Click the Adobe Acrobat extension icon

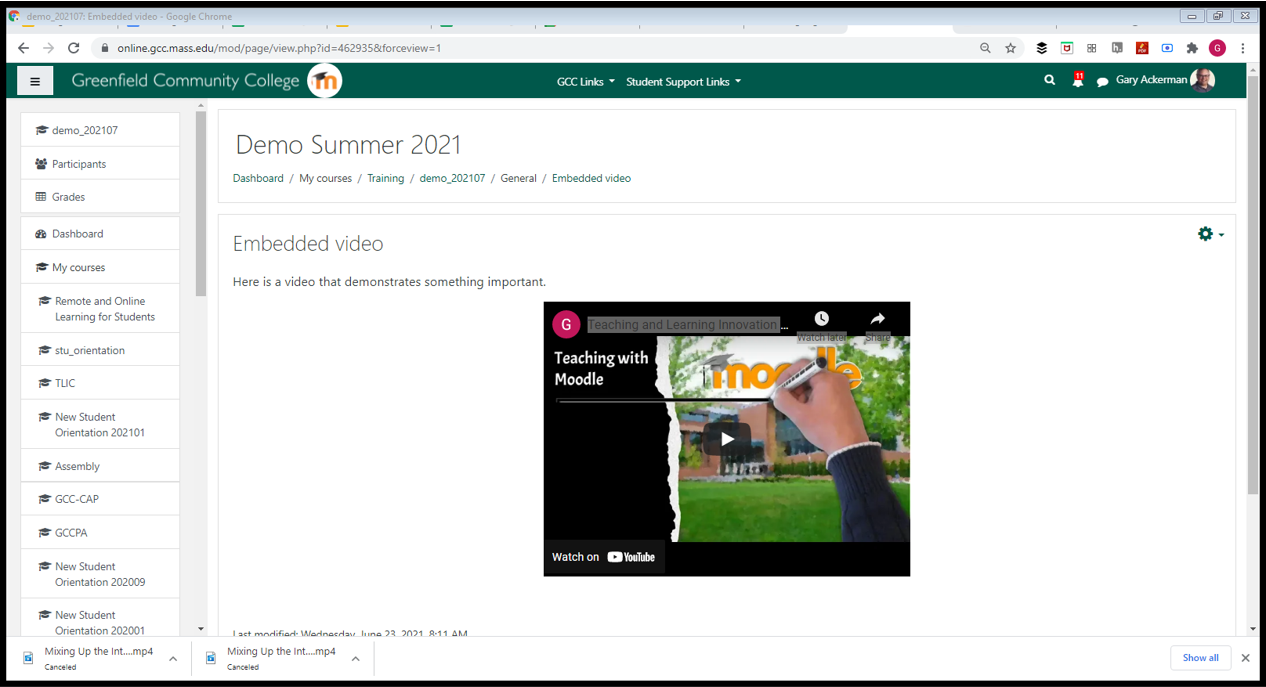(1142, 47)
